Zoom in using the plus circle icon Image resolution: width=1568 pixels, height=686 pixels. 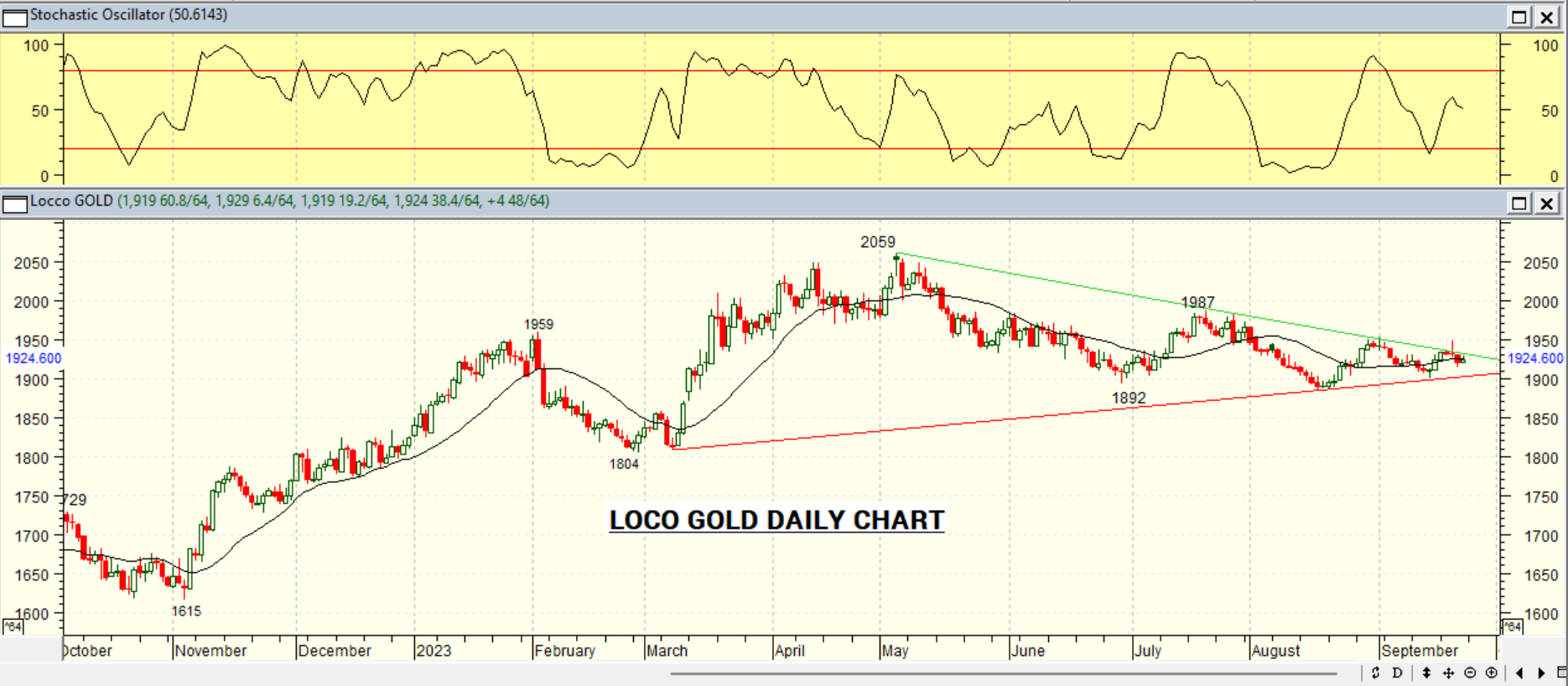coord(1492,673)
